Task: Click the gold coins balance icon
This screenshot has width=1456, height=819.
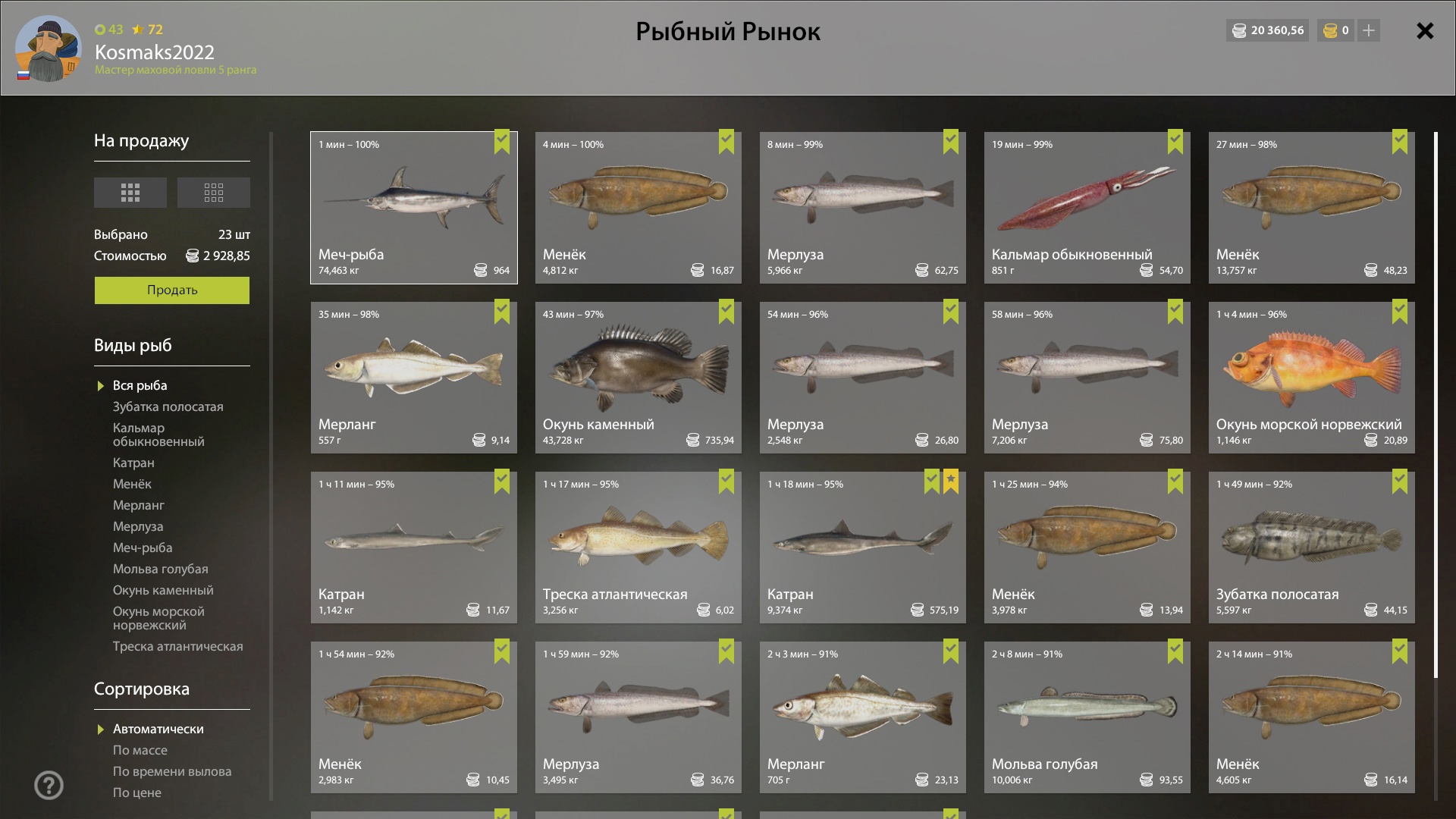Action: click(x=1330, y=30)
